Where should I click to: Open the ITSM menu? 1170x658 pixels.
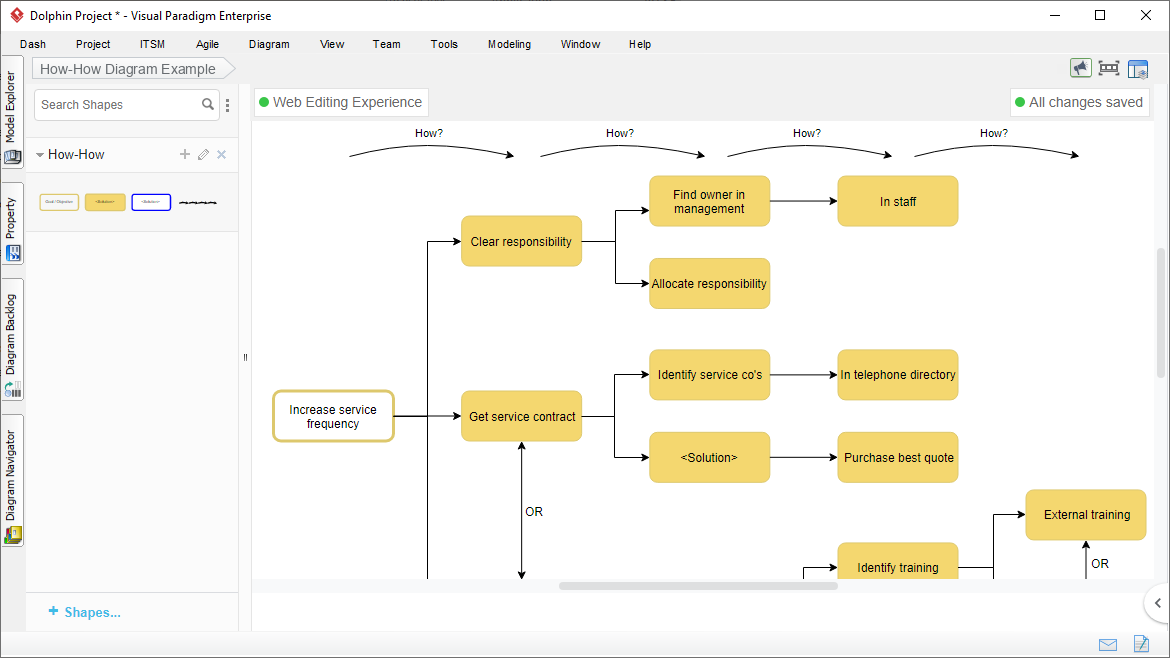coord(152,44)
